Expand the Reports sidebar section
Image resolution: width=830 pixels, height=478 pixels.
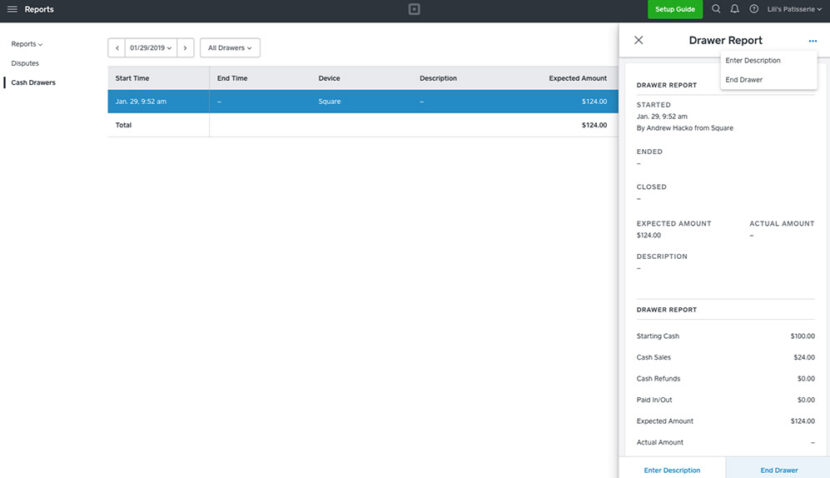[x=27, y=44]
